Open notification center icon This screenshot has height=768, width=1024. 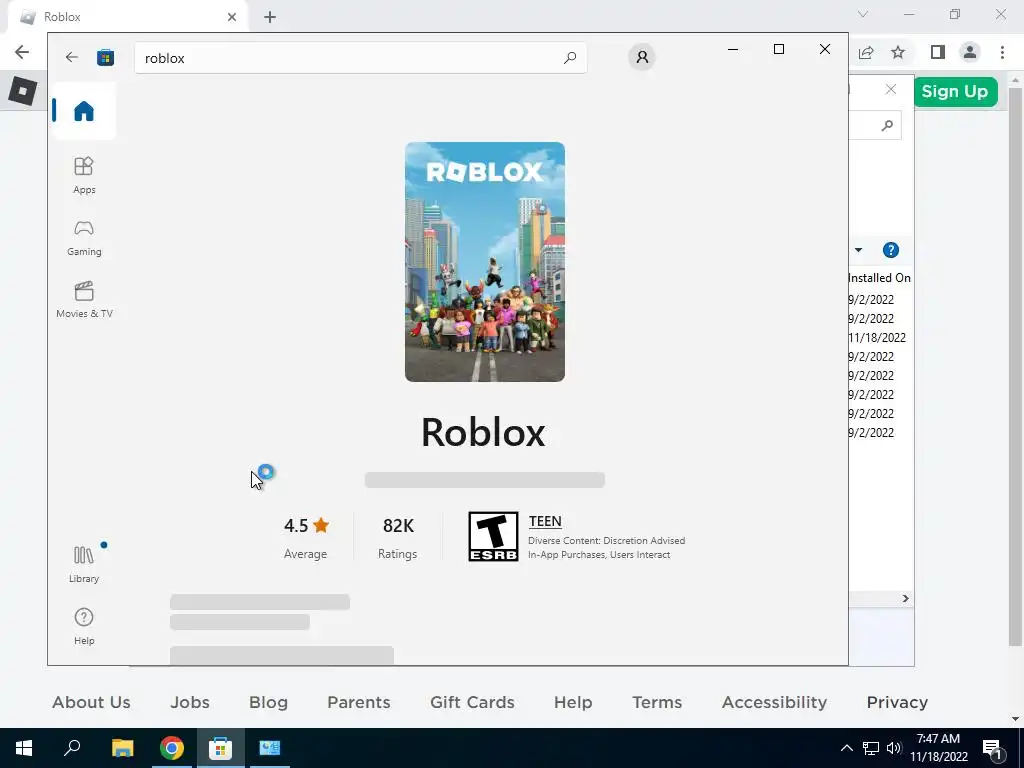(x=992, y=748)
